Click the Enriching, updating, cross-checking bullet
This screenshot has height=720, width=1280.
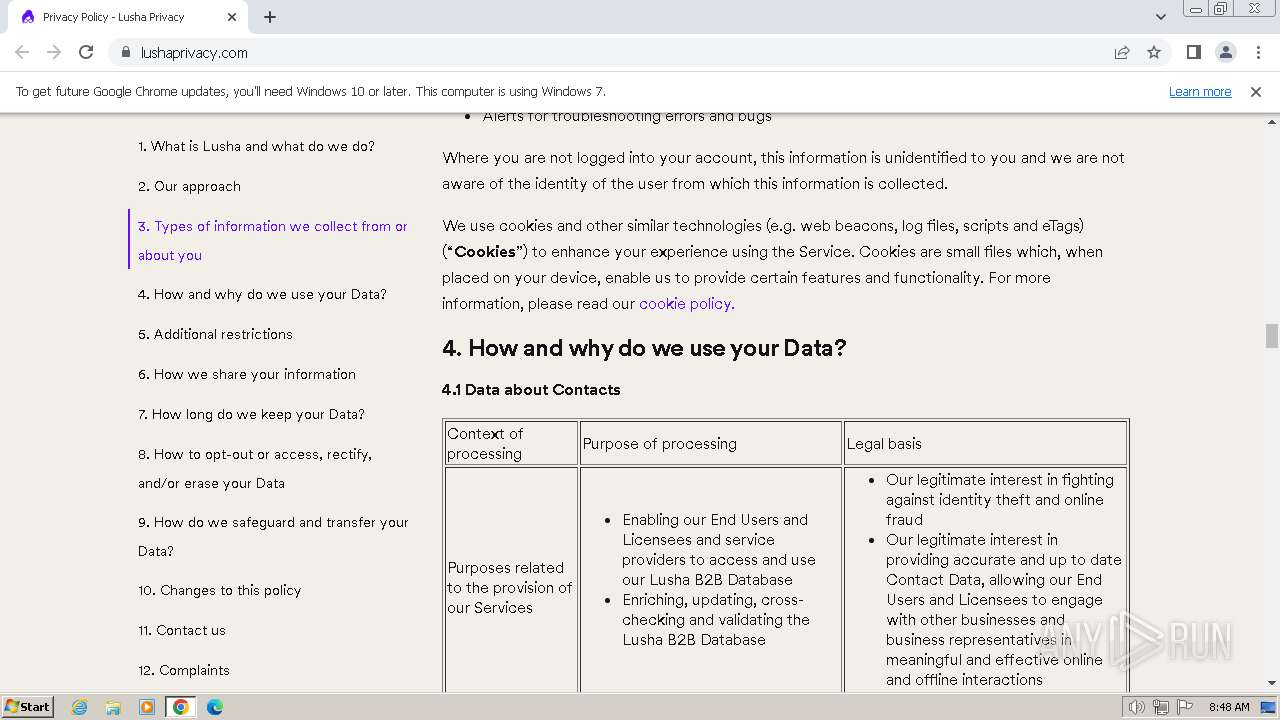point(716,620)
